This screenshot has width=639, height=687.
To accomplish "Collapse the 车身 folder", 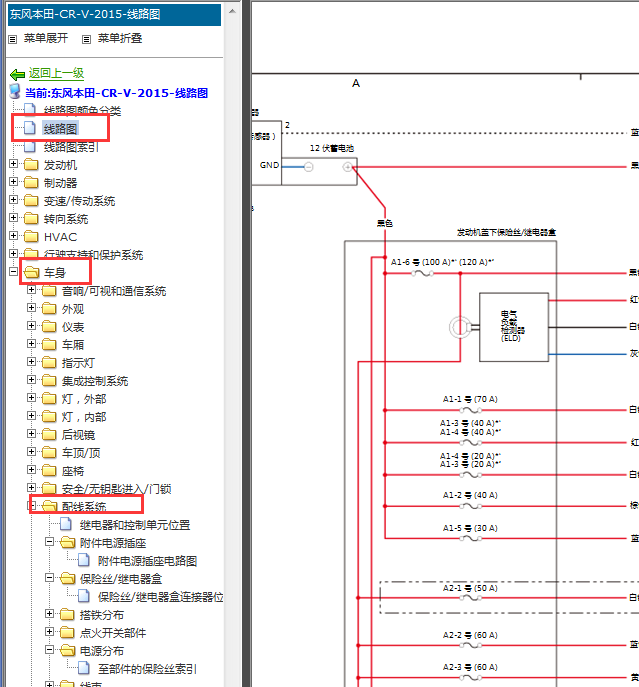I will pyautogui.click(x=14, y=272).
